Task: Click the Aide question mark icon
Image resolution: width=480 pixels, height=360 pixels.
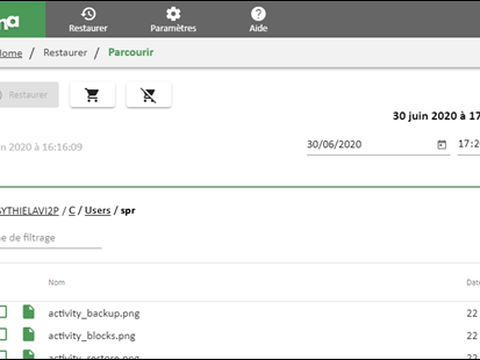Action: click(x=258, y=14)
